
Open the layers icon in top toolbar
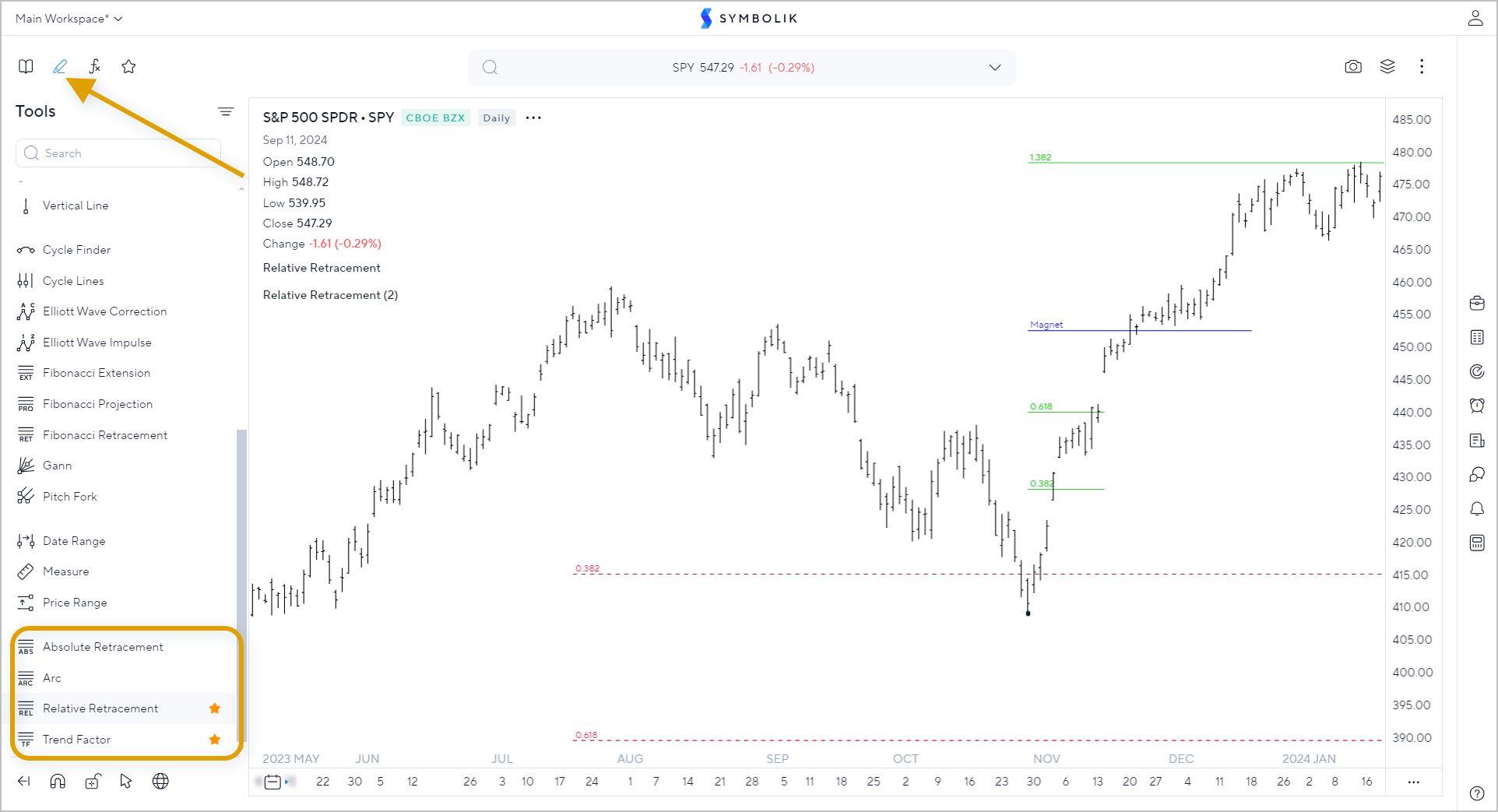click(x=1387, y=66)
